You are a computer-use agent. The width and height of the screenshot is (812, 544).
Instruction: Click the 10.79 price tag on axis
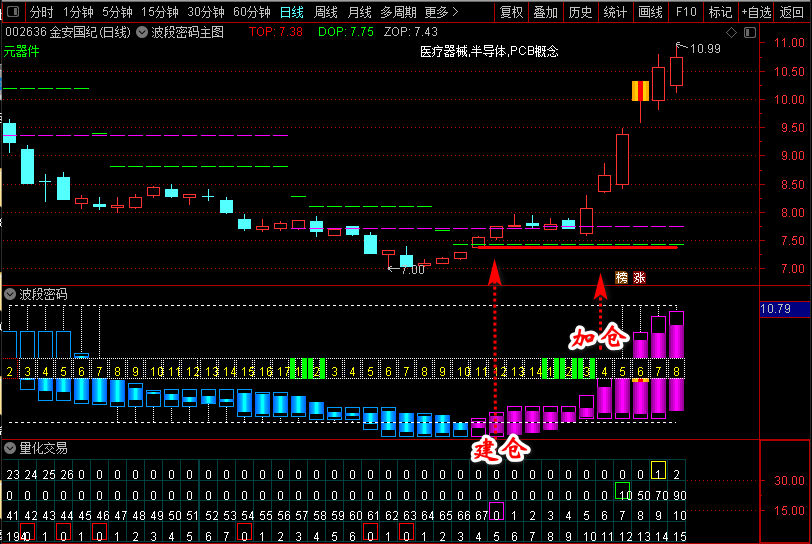click(x=784, y=309)
